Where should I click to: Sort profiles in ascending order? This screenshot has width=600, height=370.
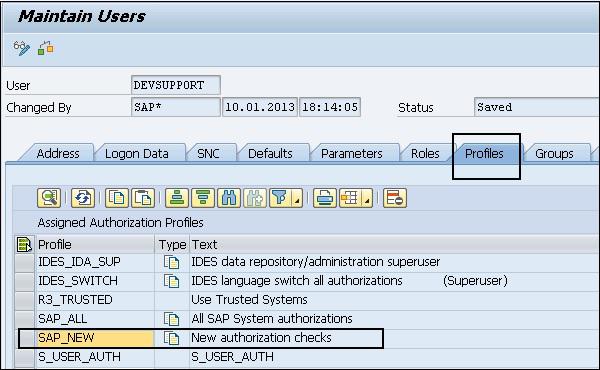tap(176, 198)
